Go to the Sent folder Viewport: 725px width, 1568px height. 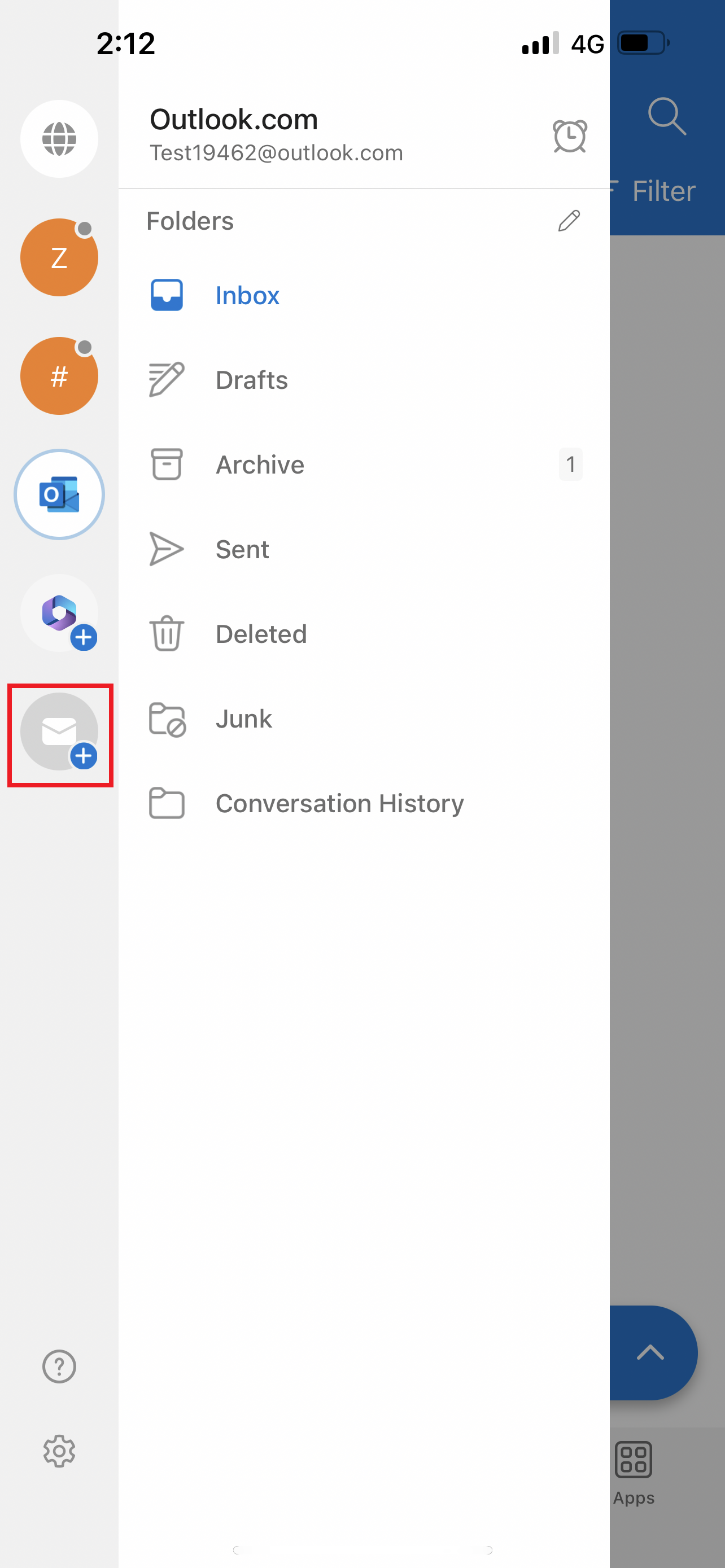[242, 549]
